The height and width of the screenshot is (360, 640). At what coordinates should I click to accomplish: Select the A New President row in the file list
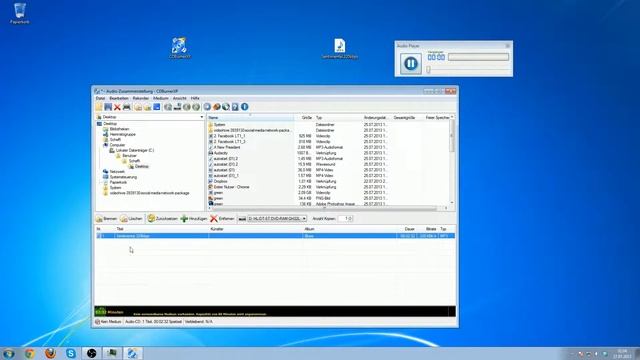329,147
